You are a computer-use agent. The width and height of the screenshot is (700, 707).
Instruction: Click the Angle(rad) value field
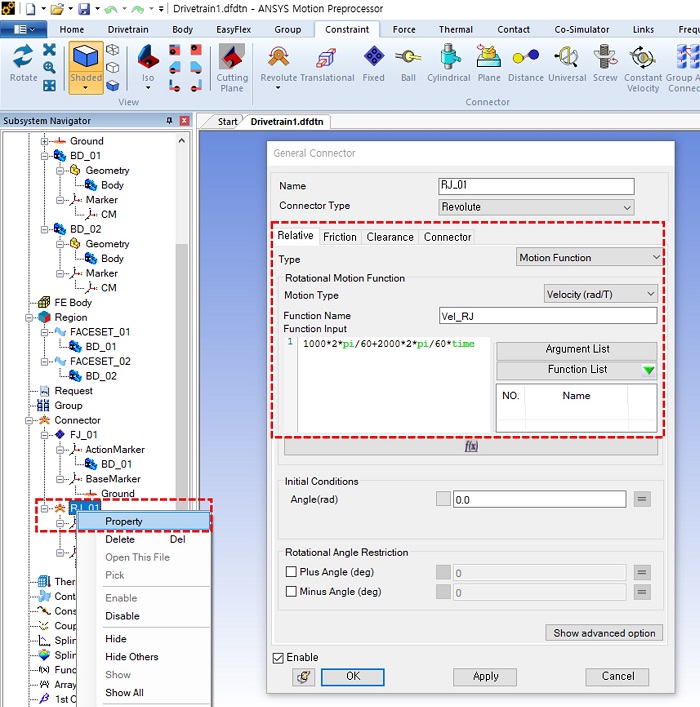coord(539,500)
